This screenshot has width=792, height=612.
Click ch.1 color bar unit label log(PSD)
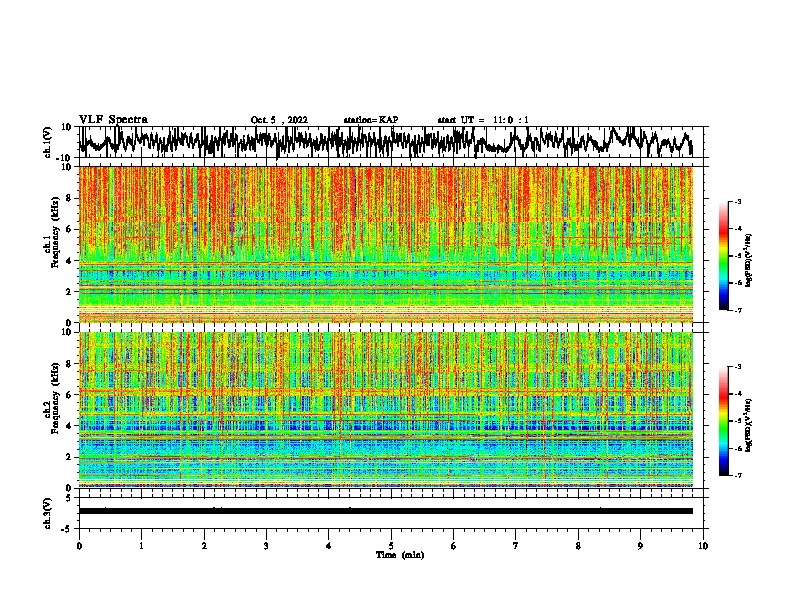(749, 261)
